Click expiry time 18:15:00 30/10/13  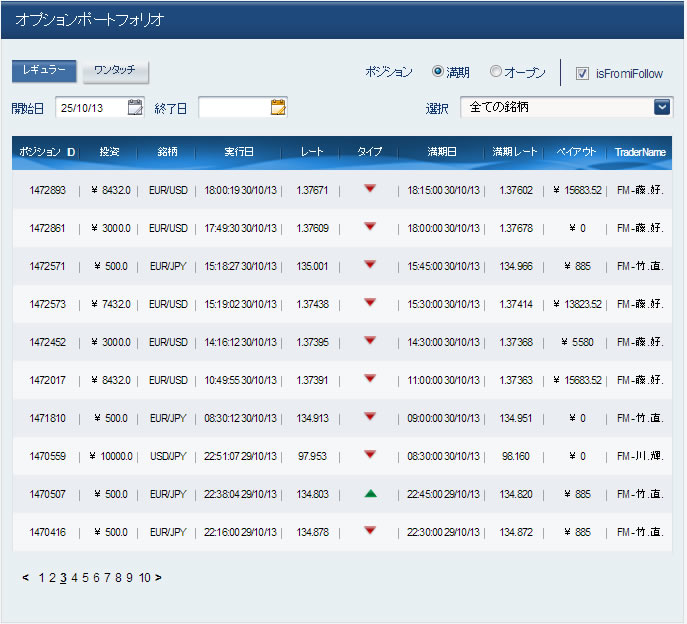(x=443, y=190)
